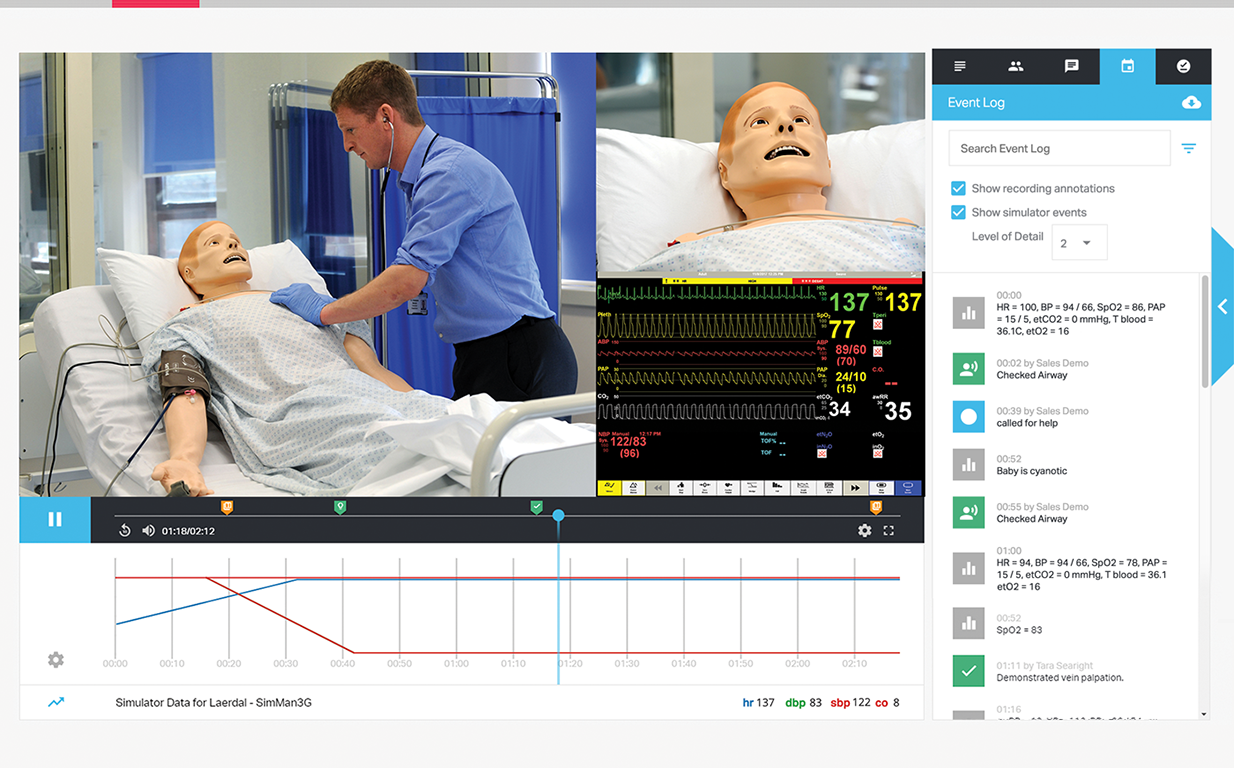Pause the video playback
Screen dimensions: 1234x768
tap(54, 520)
